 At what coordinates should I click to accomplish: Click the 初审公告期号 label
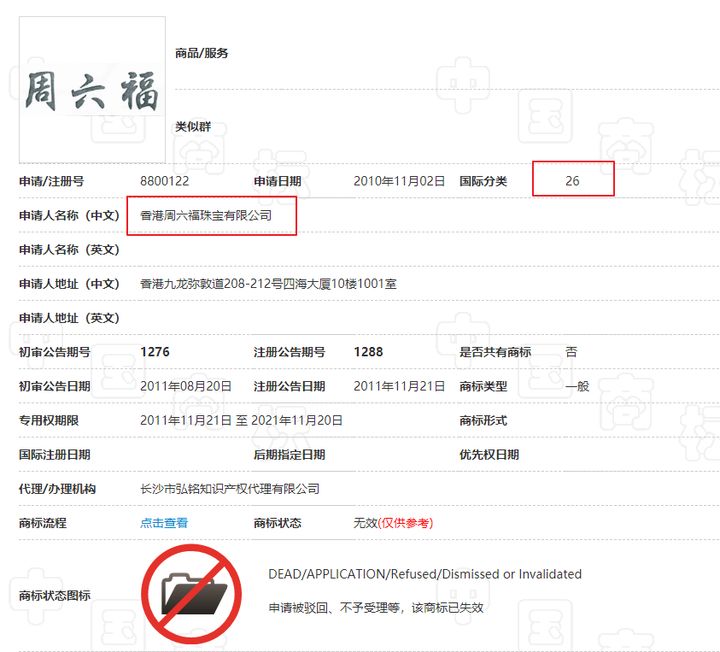tap(55, 352)
